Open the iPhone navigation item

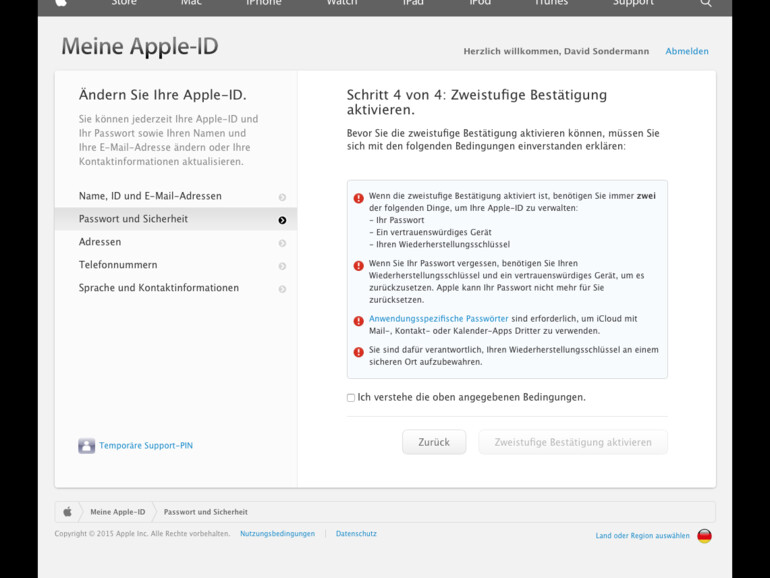264,3
